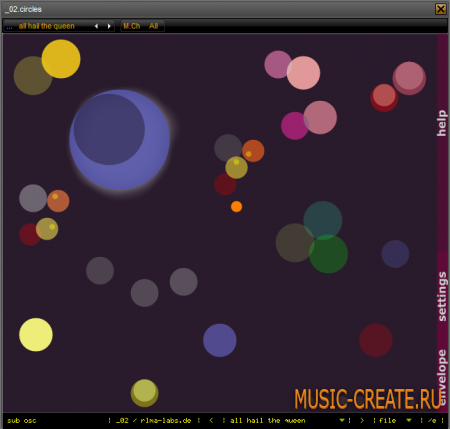The image size is (450, 429).
Task: Click the 'sub osc' status text
Action: pyautogui.click(x=22, y=421)
